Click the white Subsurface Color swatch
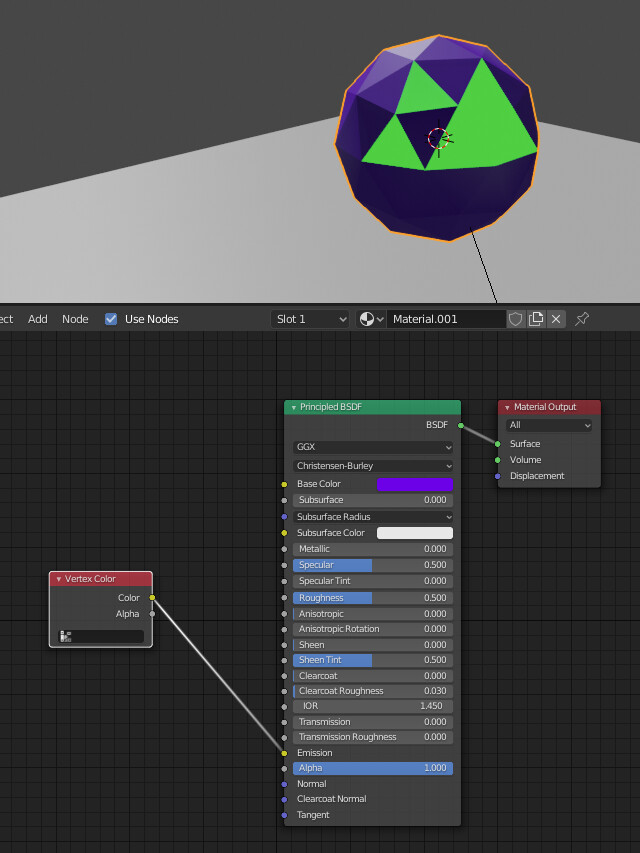Image resolution: width=640 pixels, height=853 pixels. (x=415, y=533)
